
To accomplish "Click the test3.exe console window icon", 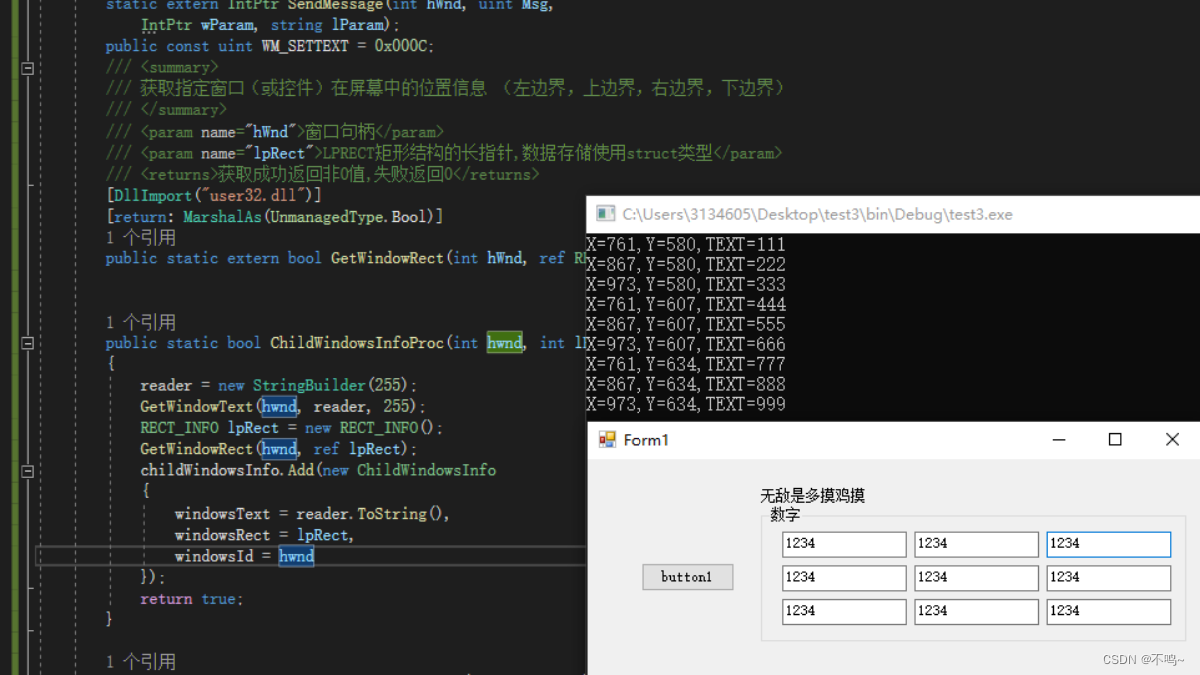I will click(604, 213).
